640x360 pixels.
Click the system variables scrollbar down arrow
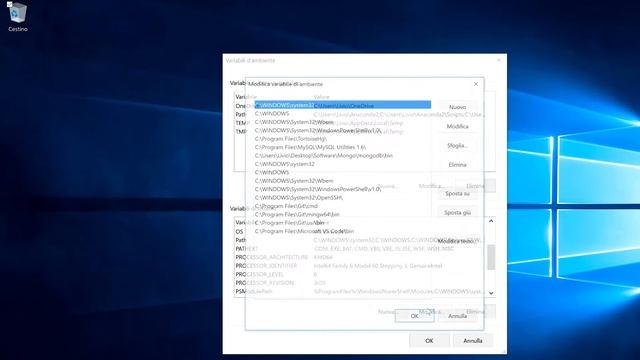[x=491, y=293]
